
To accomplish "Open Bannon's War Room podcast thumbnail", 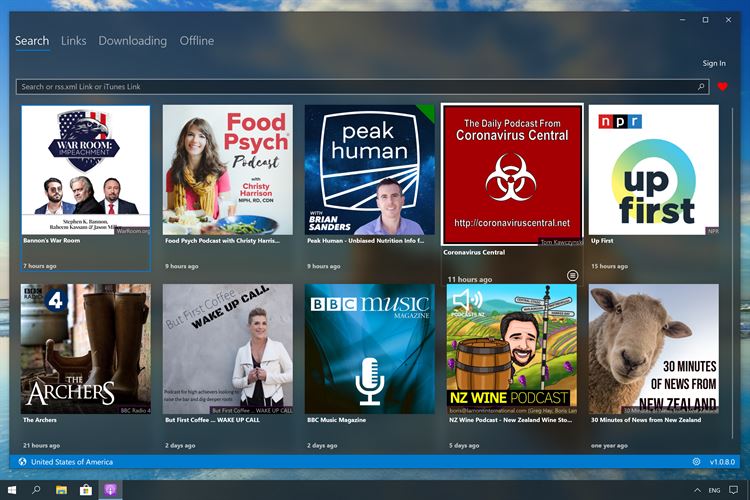I will click(86, 170).
